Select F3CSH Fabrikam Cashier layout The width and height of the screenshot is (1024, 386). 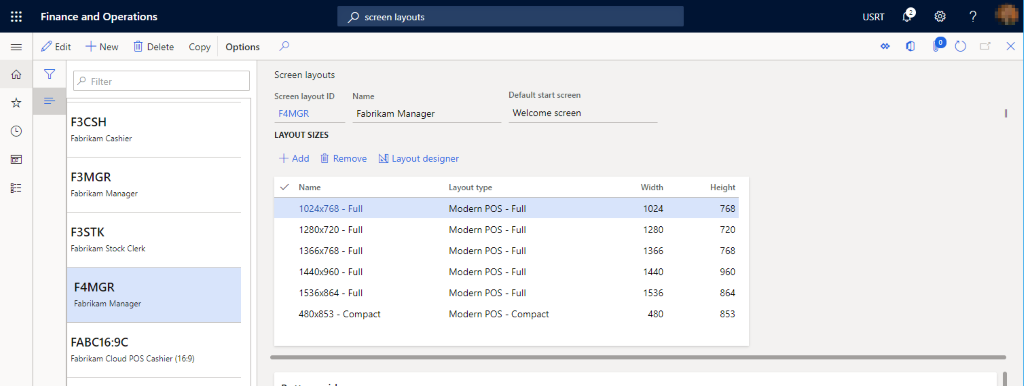[x=153, y=129]
